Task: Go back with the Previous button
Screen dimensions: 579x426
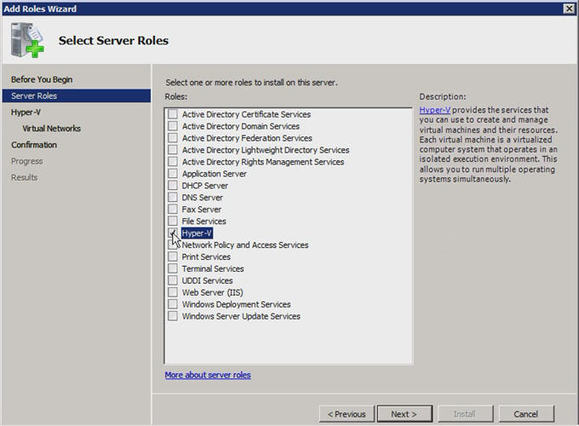Action: [347, 414]
